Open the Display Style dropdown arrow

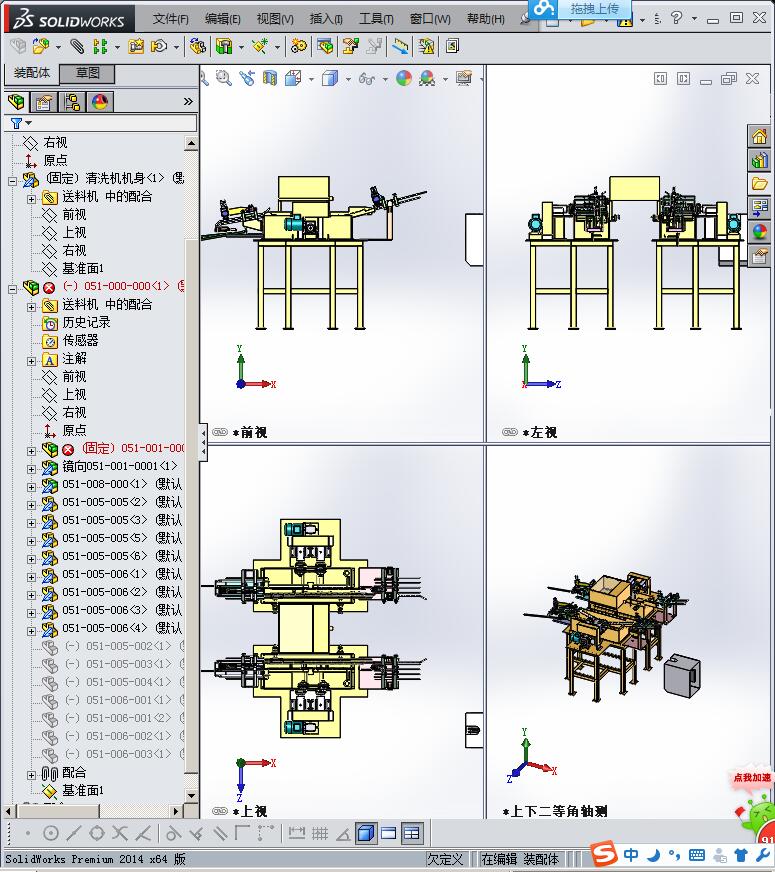[x=348, y=80]
